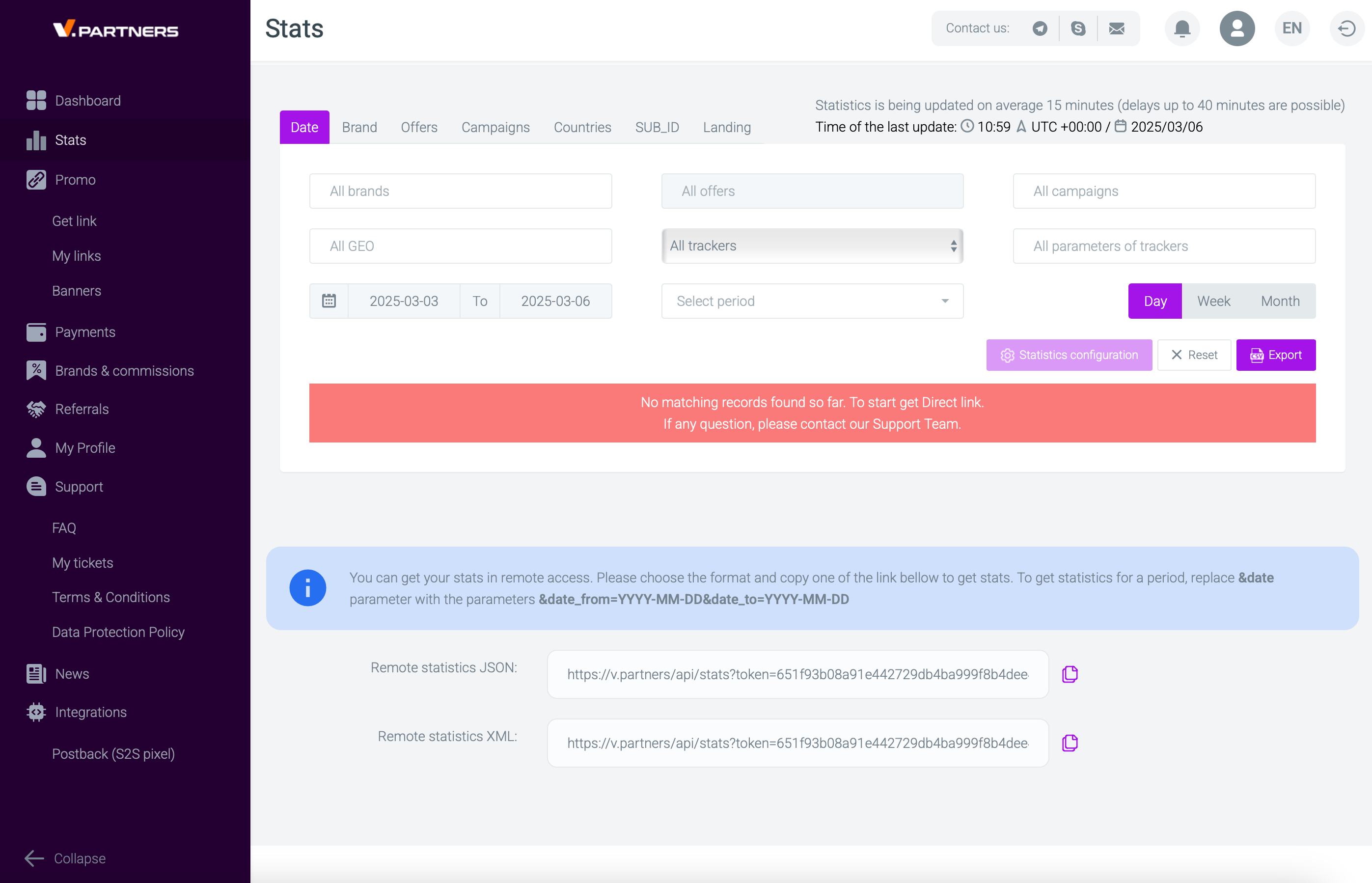The image size is (1372, 883).
Task: Click the Collapse sidebar arrow
Action: coord(34,858)
